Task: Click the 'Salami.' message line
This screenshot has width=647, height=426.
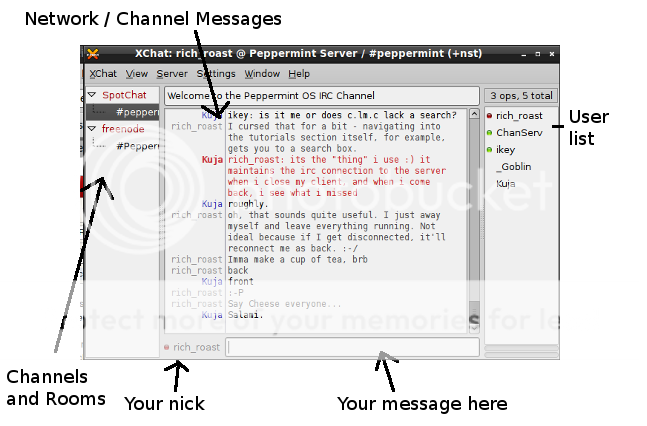Action: click(245, 315)
